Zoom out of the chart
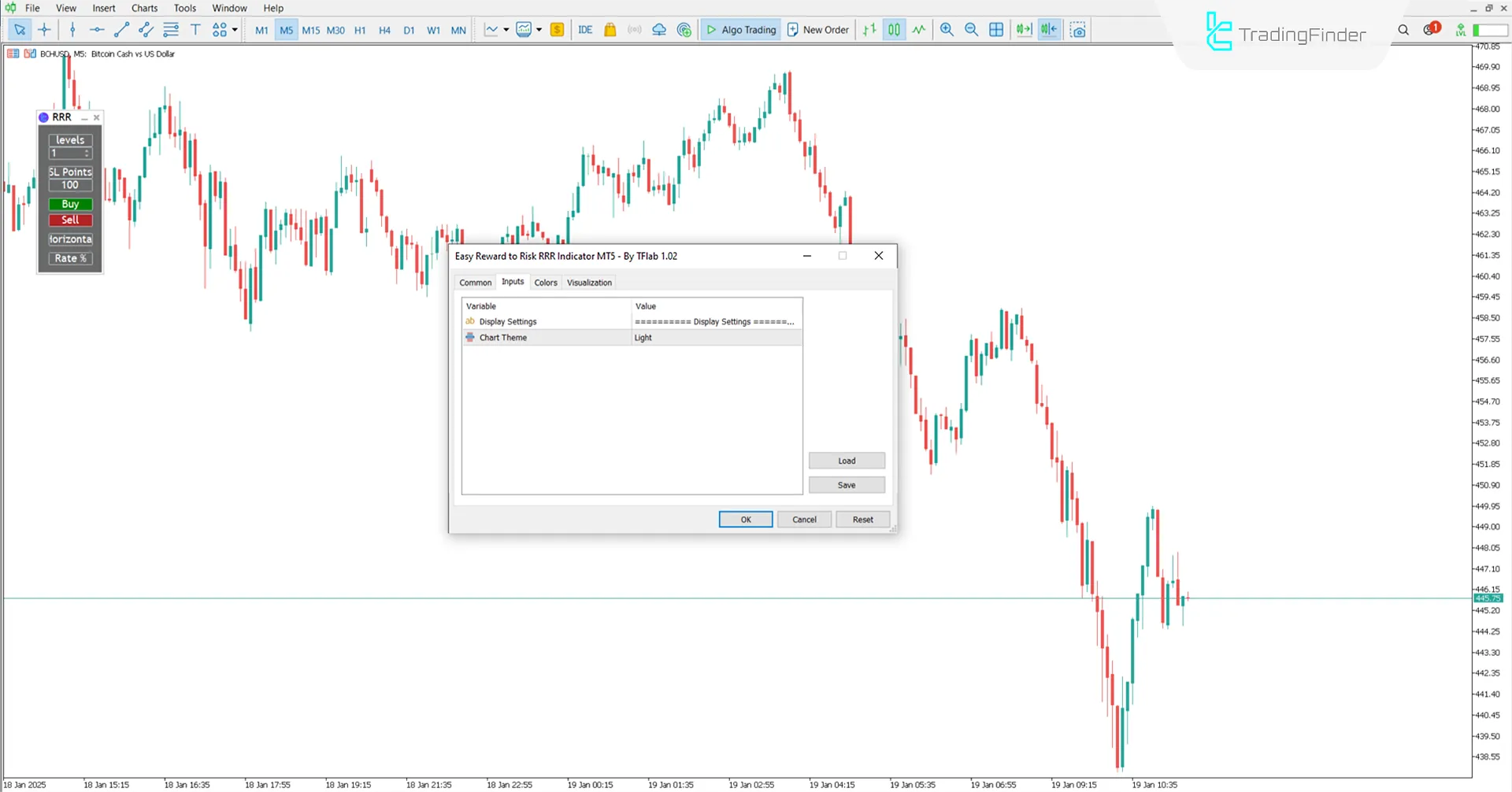Viewport: 1512px width, 792px height. coord(971,29)
